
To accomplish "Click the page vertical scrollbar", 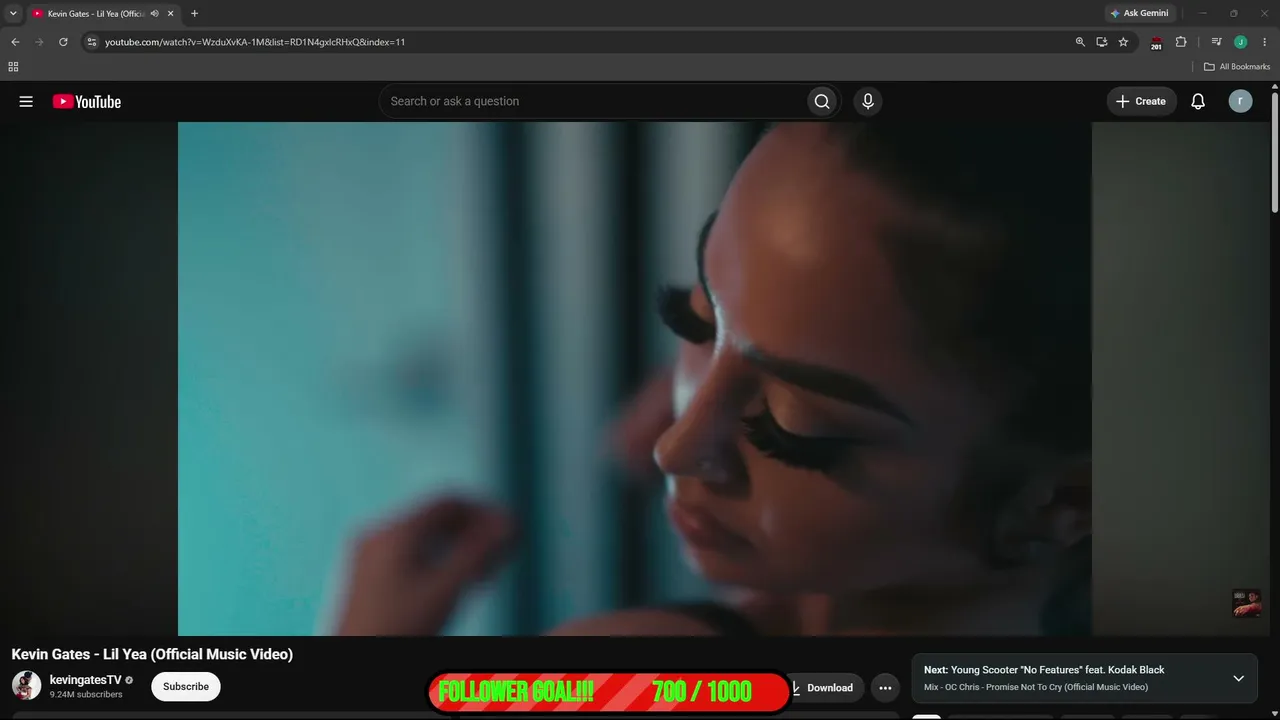I will pos(1275,150).
